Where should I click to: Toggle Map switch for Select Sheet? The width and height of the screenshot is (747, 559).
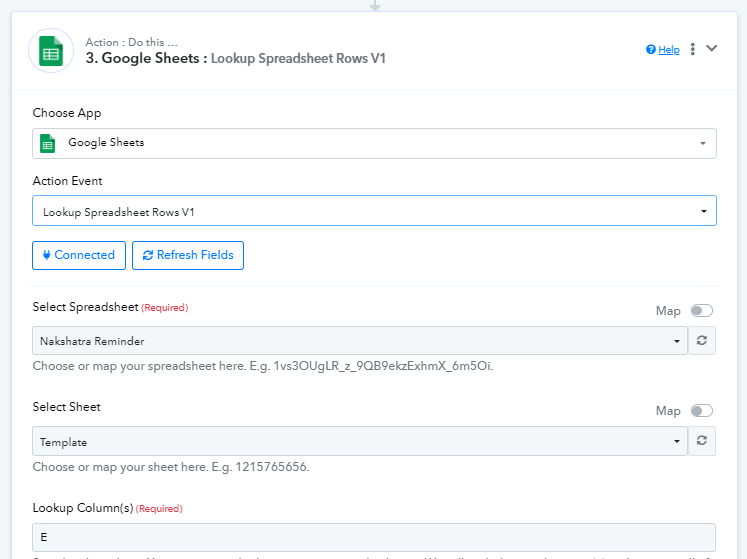702,411
